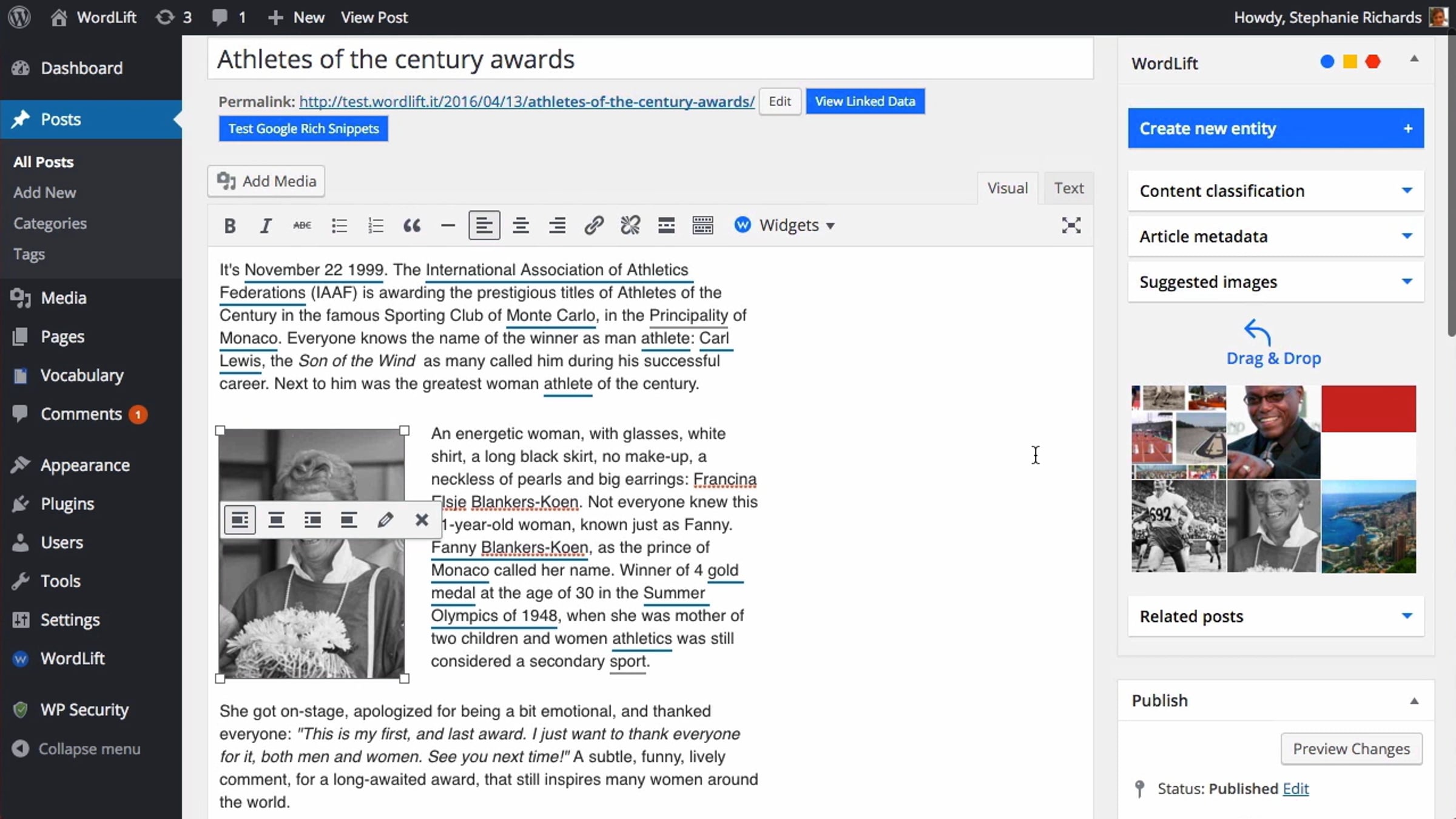The image size is (1456, 819).
Task: Click the pencil edit icon on the image
Action: point(385,520)
